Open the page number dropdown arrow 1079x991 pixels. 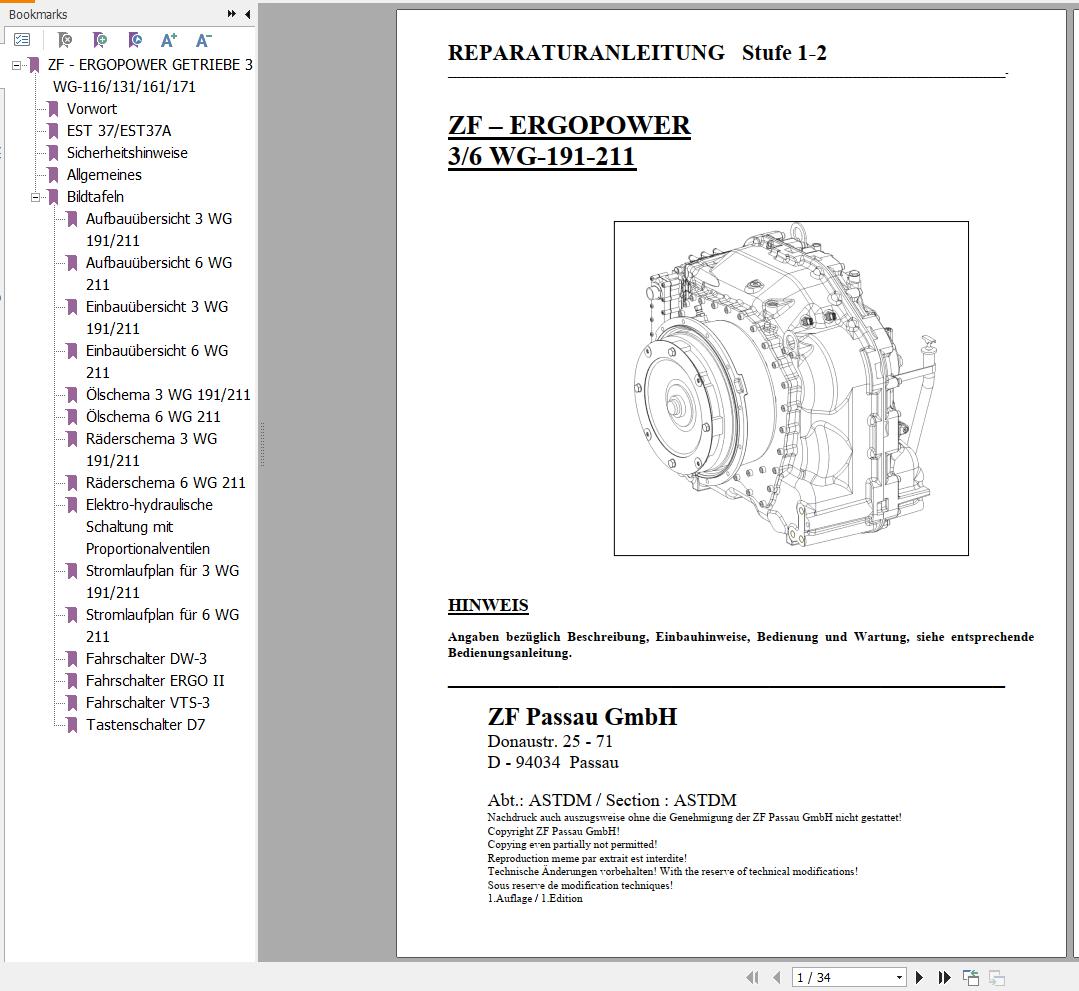(x=899, y=977)
